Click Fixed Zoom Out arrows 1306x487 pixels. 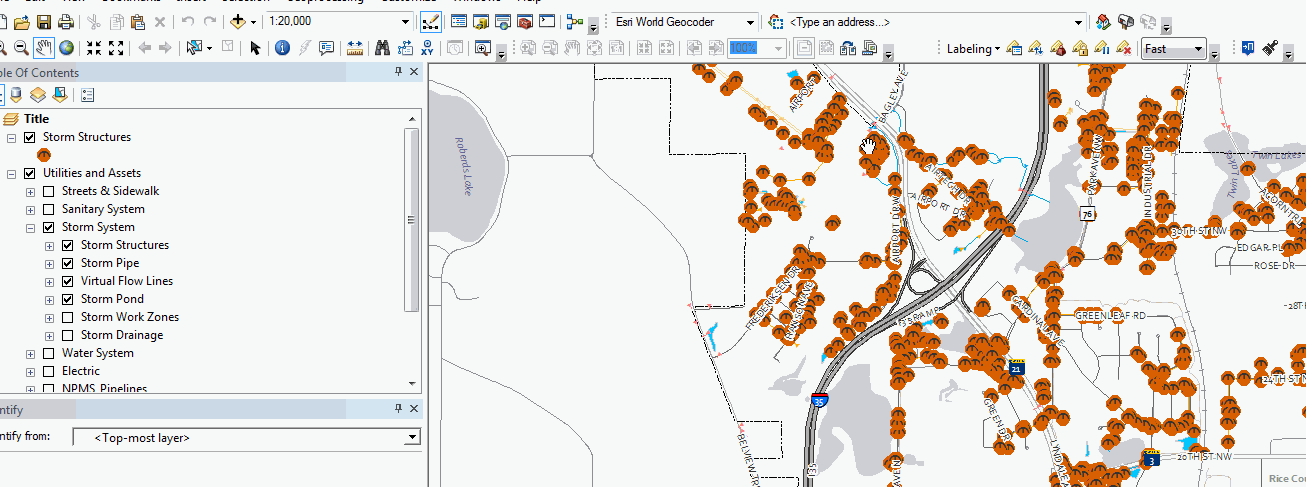pyautogui.click(x=116, y=47)
